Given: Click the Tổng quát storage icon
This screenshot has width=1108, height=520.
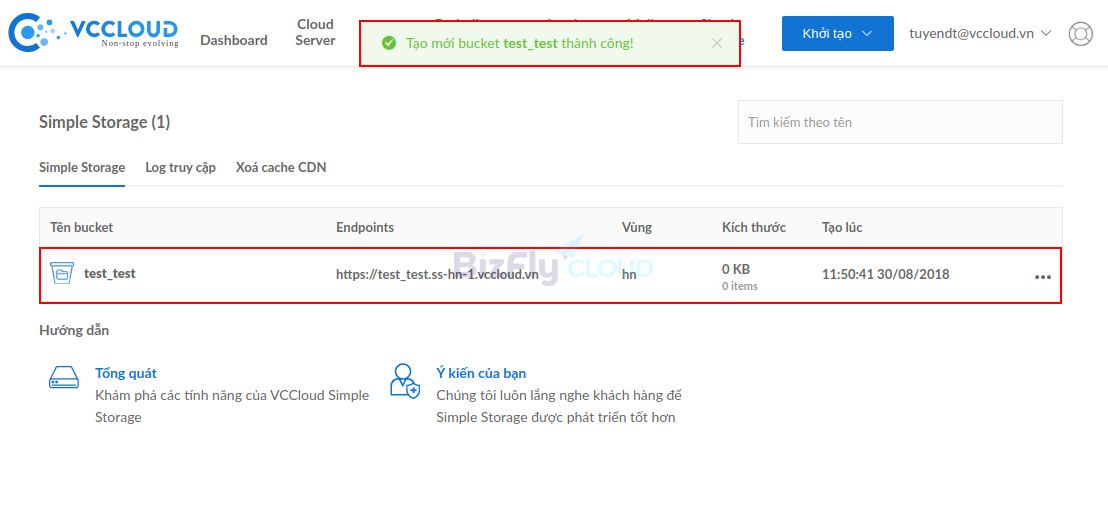Looking at the screenshot, I should (x=64, y=377).
